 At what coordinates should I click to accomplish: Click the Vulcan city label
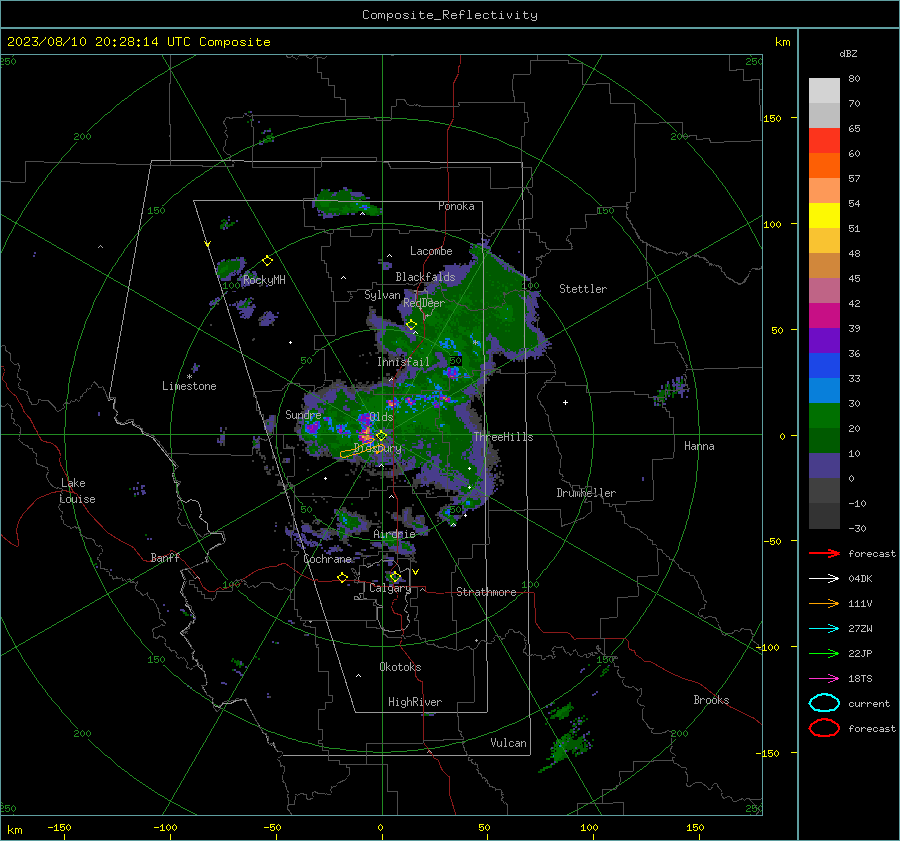[x=509, y=743]
